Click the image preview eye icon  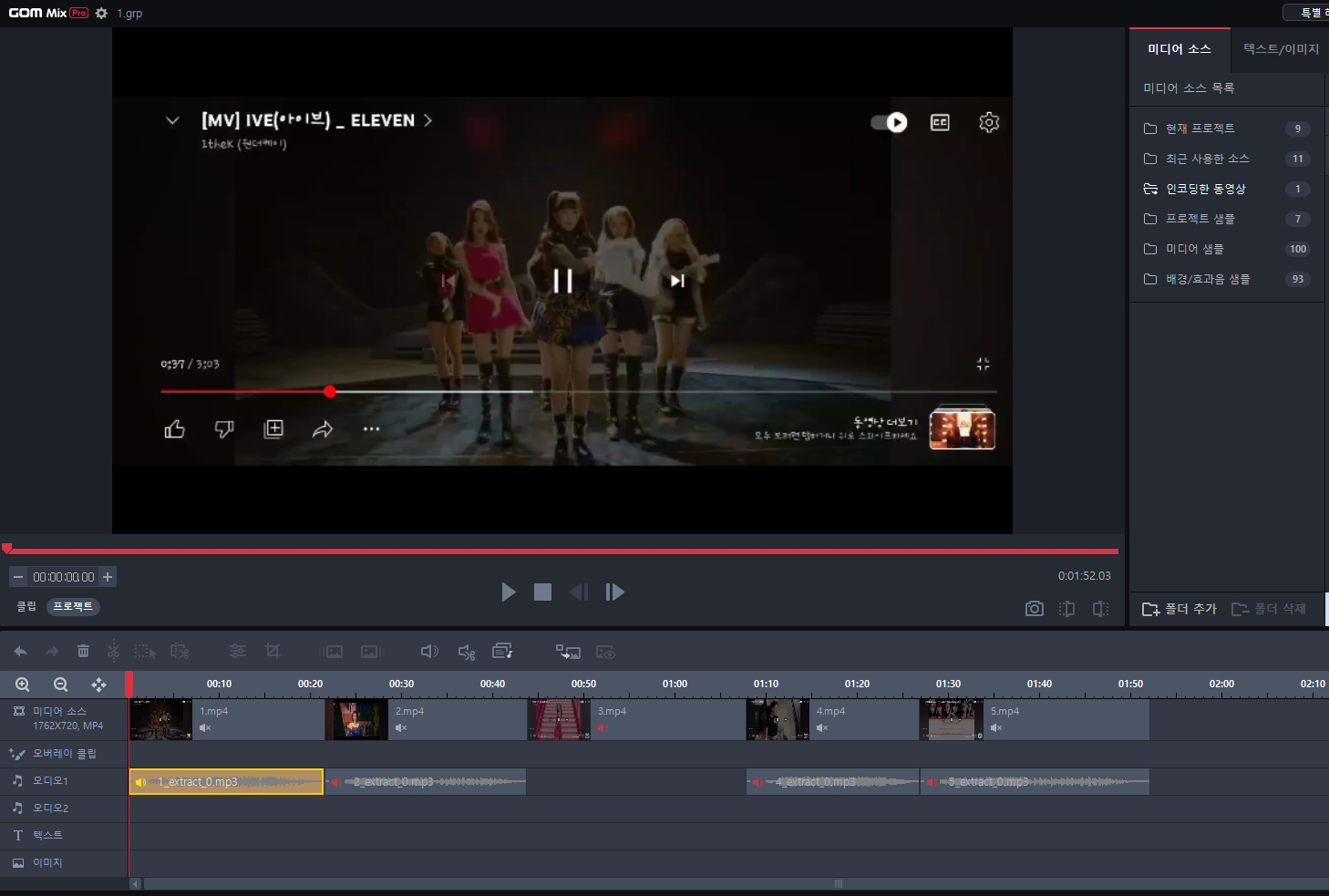(x=605, y=652)
